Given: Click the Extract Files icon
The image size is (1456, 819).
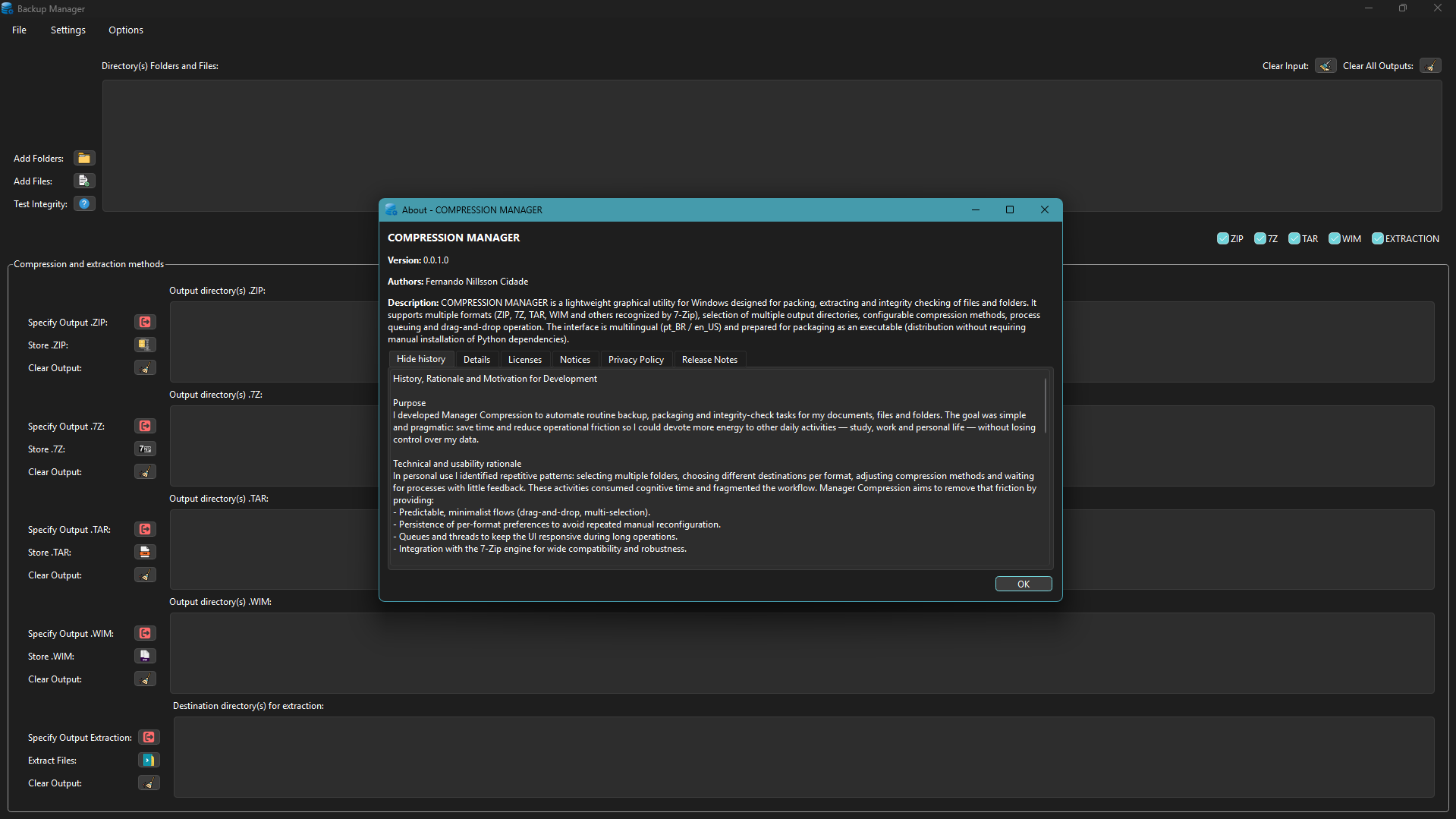Looking at the screenshot, I should click(149, 760).
